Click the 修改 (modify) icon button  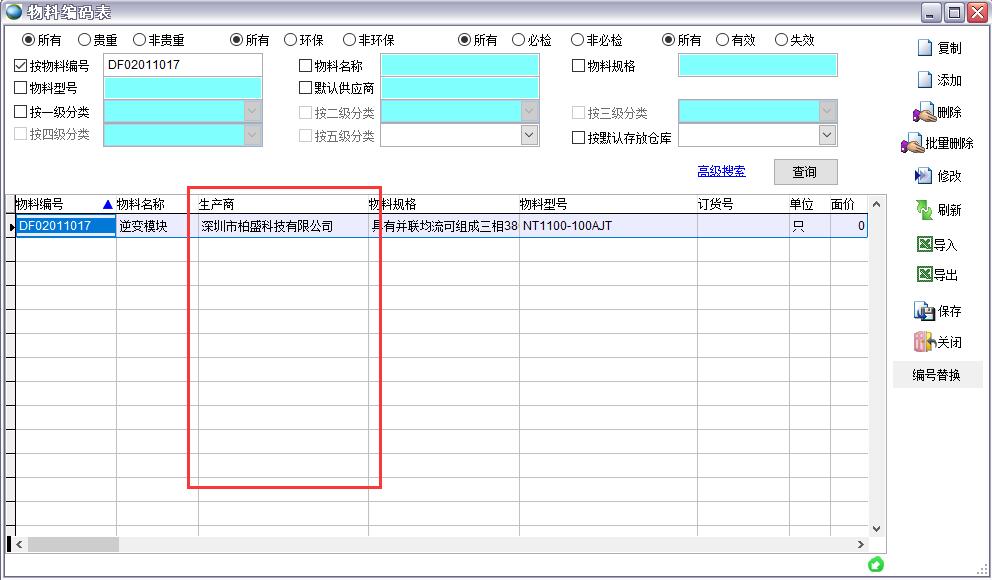[924, 176]
